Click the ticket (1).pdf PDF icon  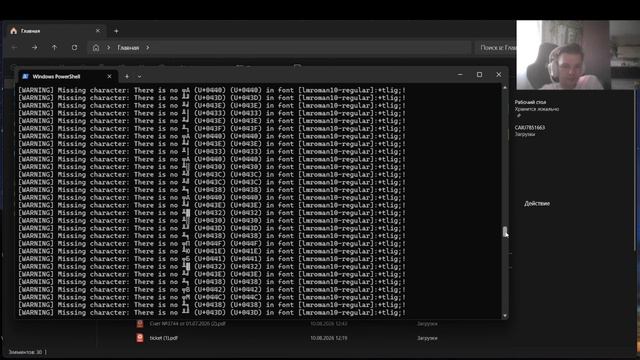tap(140, 338)
